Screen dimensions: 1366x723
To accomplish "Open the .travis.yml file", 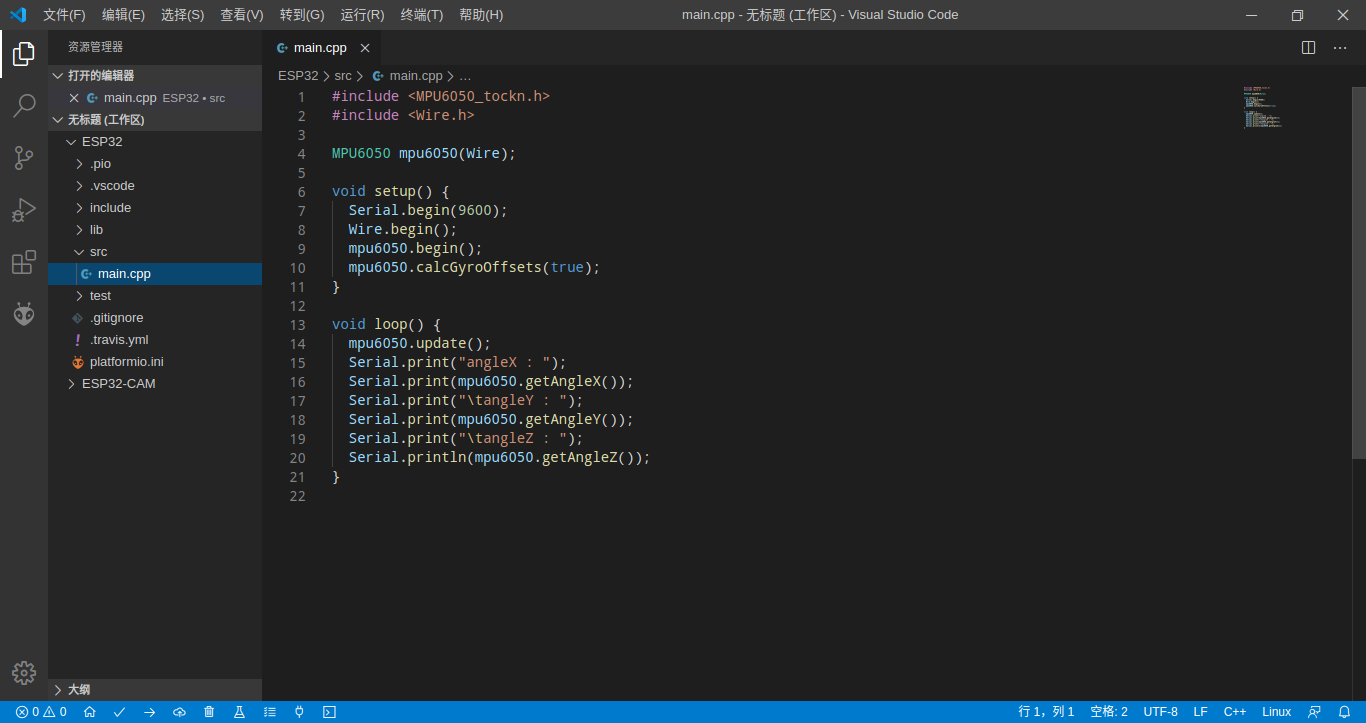I will [155, 340].
